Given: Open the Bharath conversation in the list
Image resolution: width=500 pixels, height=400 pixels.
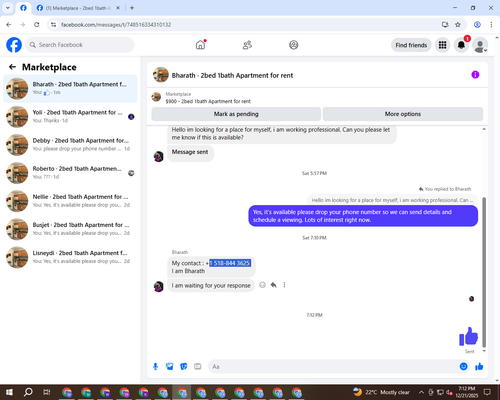Looking at the screenshot, I should pos(70,89).
